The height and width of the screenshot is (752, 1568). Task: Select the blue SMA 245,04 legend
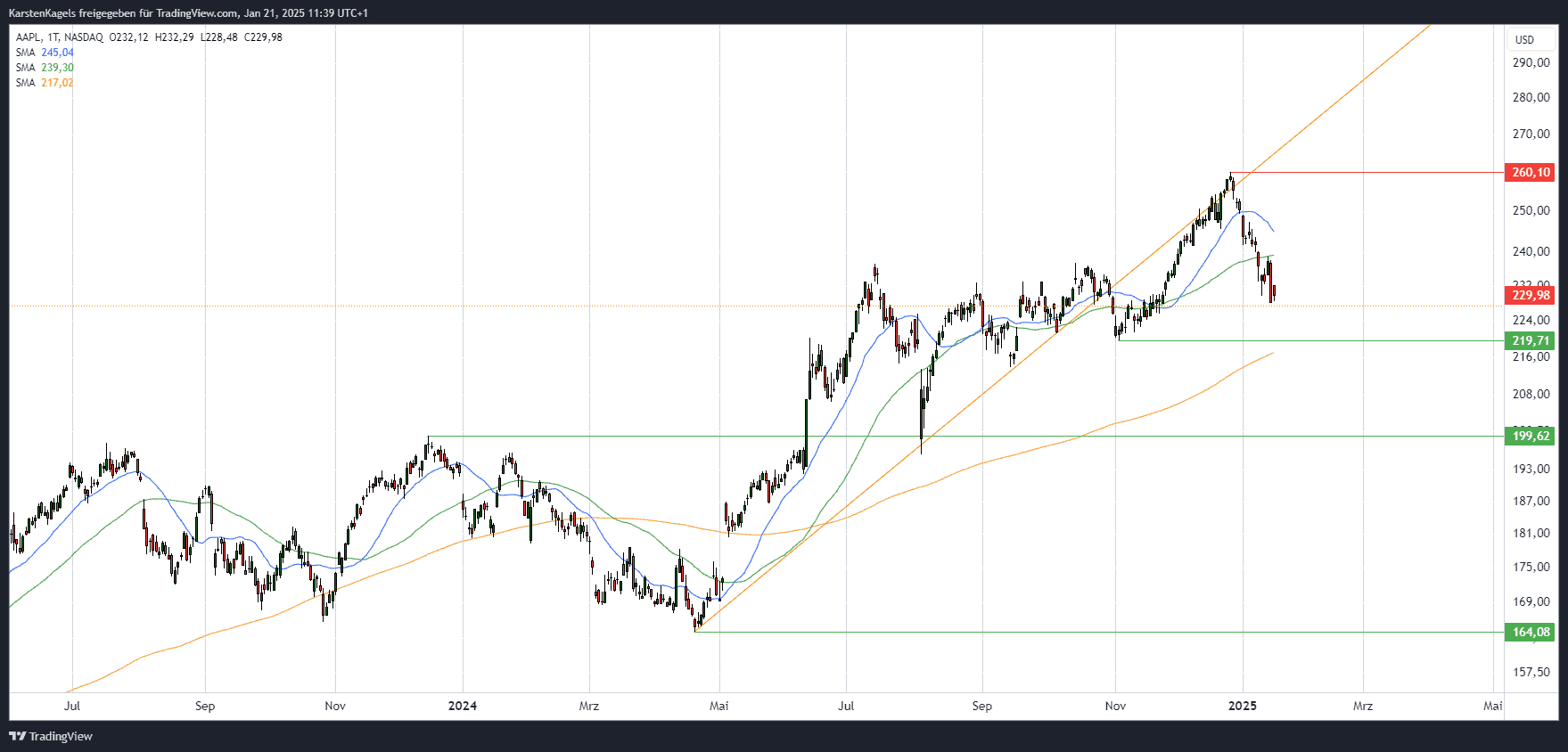[x=45, y=53]
